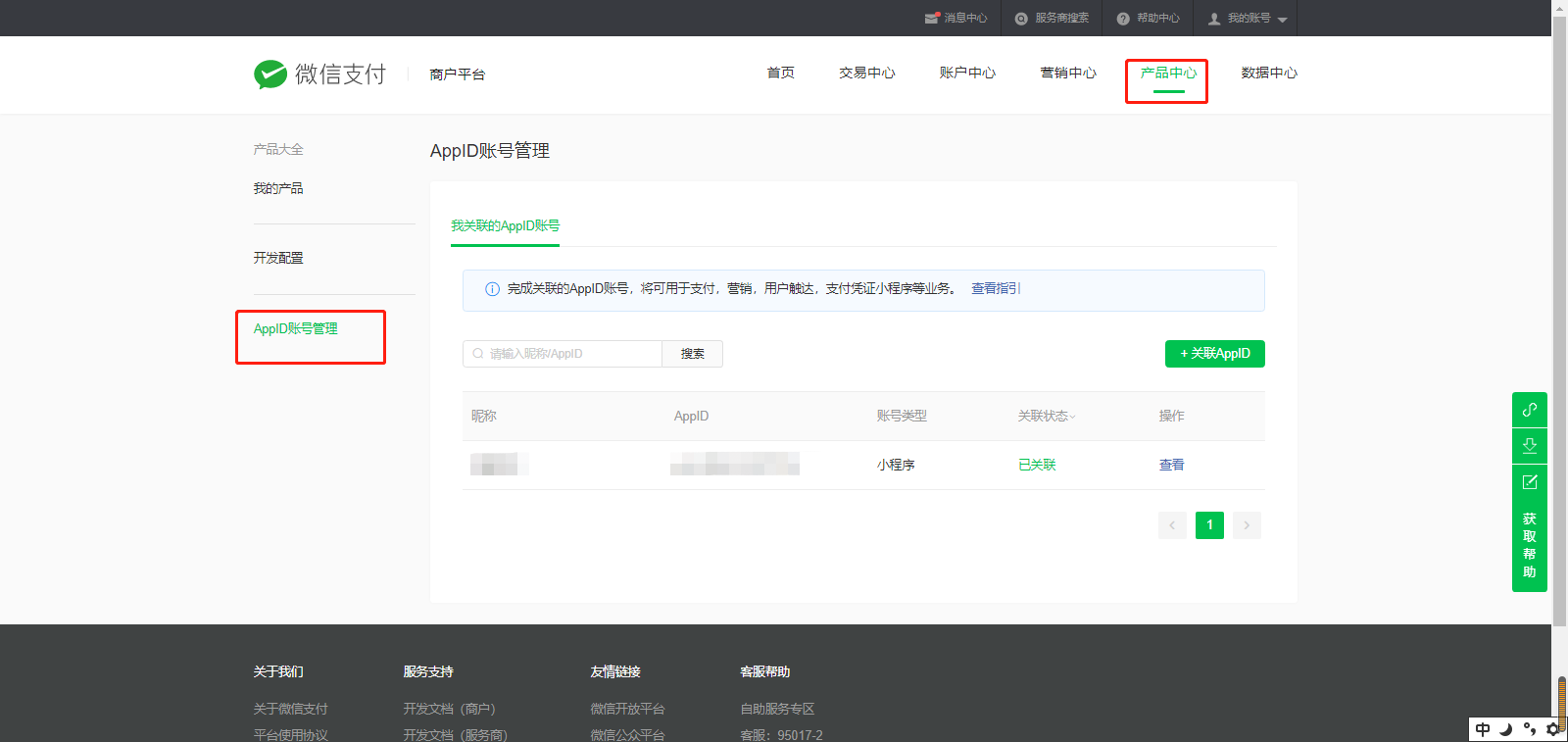
Task: Open the 营销中心 menu
Action: click(x=1068, y=73)
